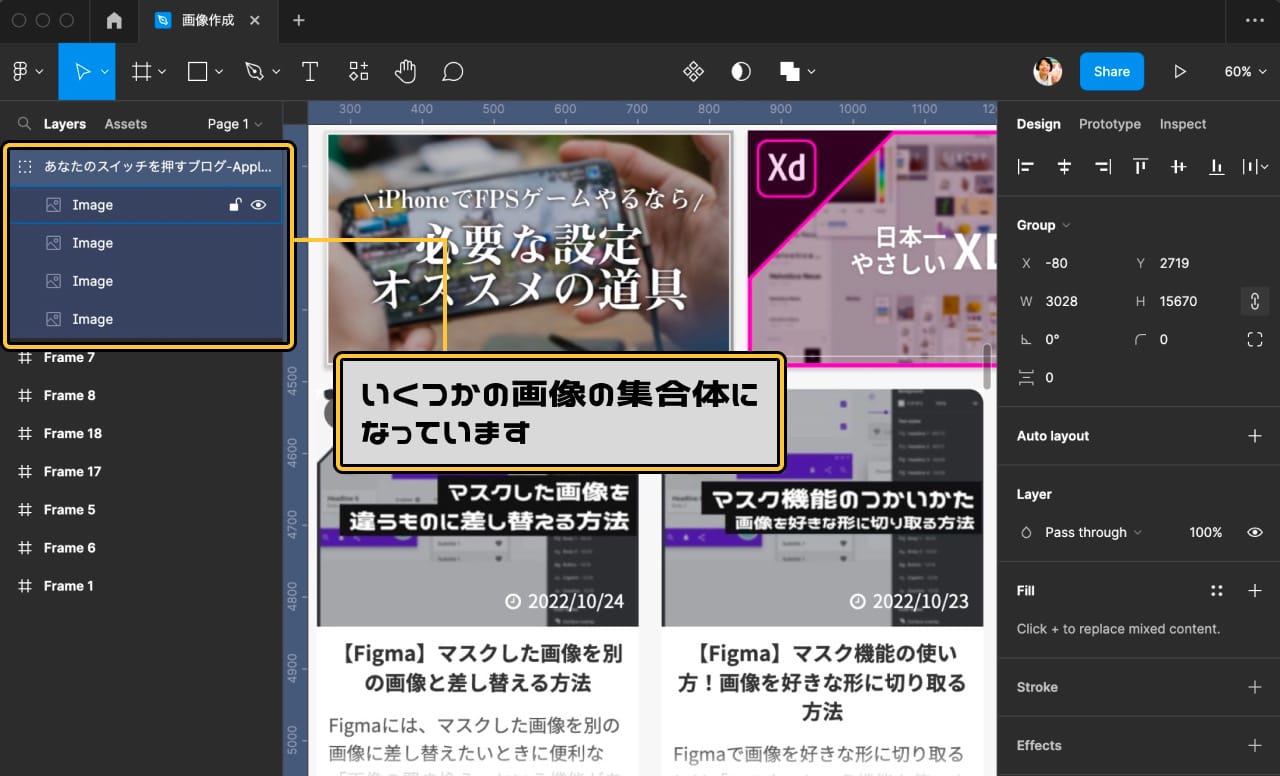Close the 画像作成 tab
The width and height of the screenshot is (1280, 776).
click(255, 20)
